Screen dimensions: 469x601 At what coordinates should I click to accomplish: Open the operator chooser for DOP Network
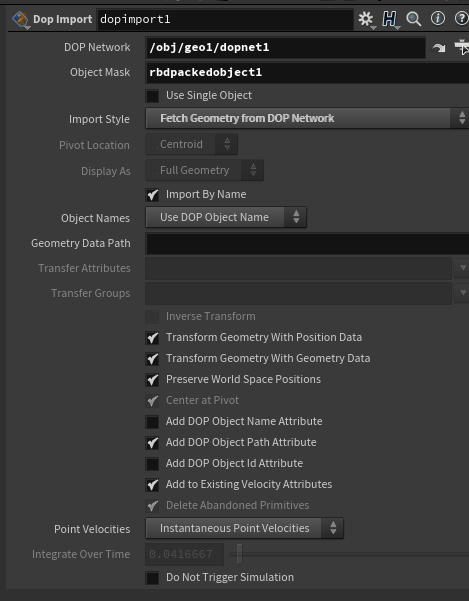pos(461,47)
